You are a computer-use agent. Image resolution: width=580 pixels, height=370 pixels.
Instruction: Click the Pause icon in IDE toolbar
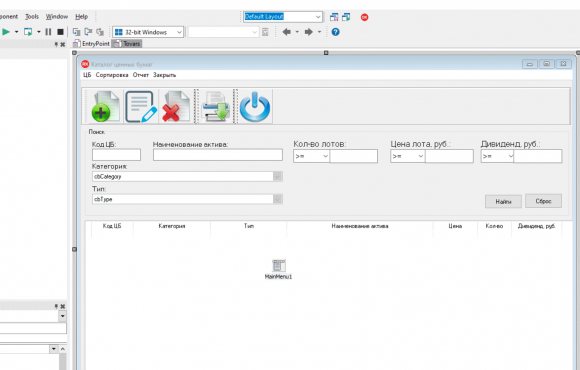tap(48, 32)
